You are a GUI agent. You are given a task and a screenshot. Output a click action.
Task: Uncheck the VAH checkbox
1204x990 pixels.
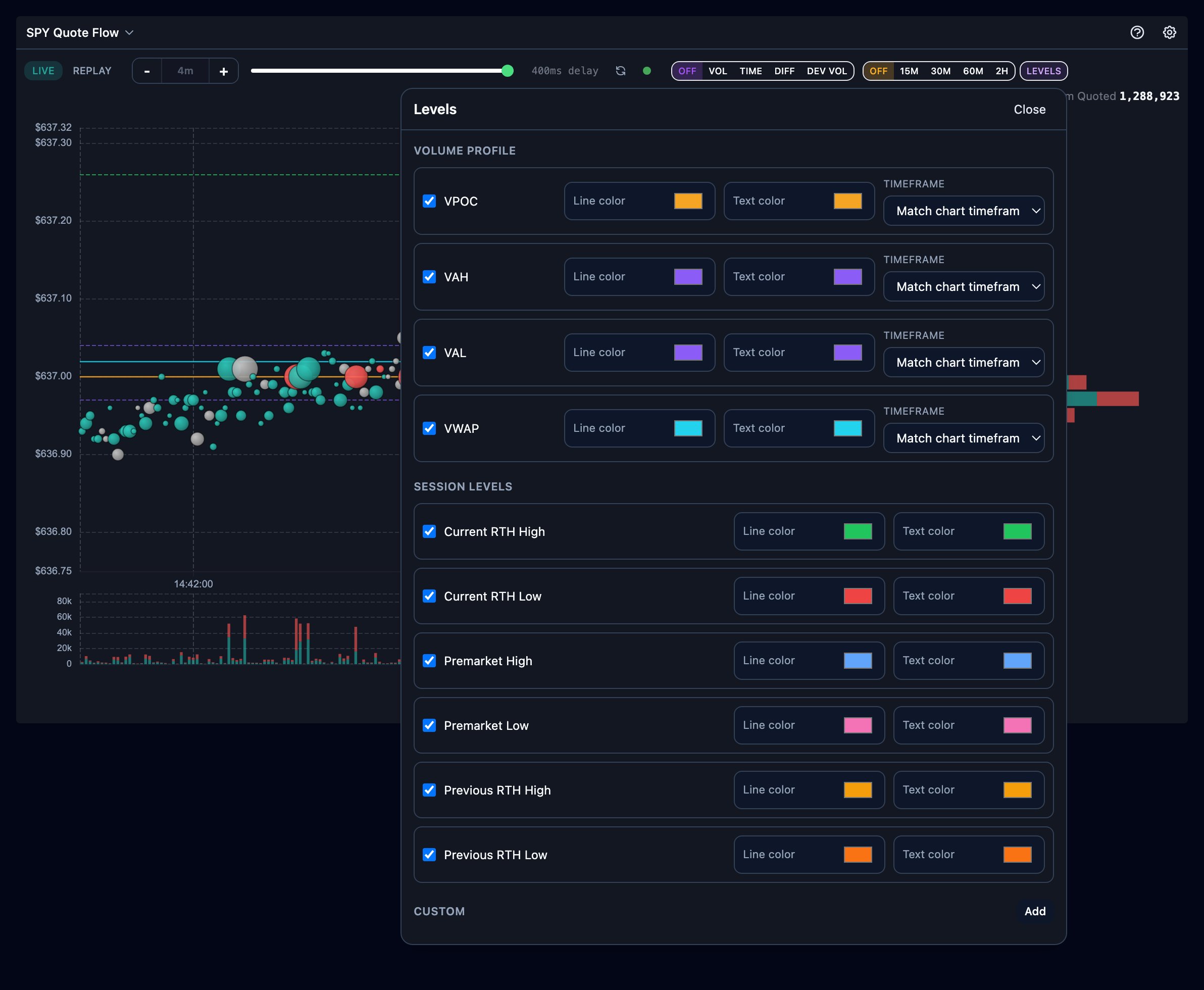pos(429,277)
